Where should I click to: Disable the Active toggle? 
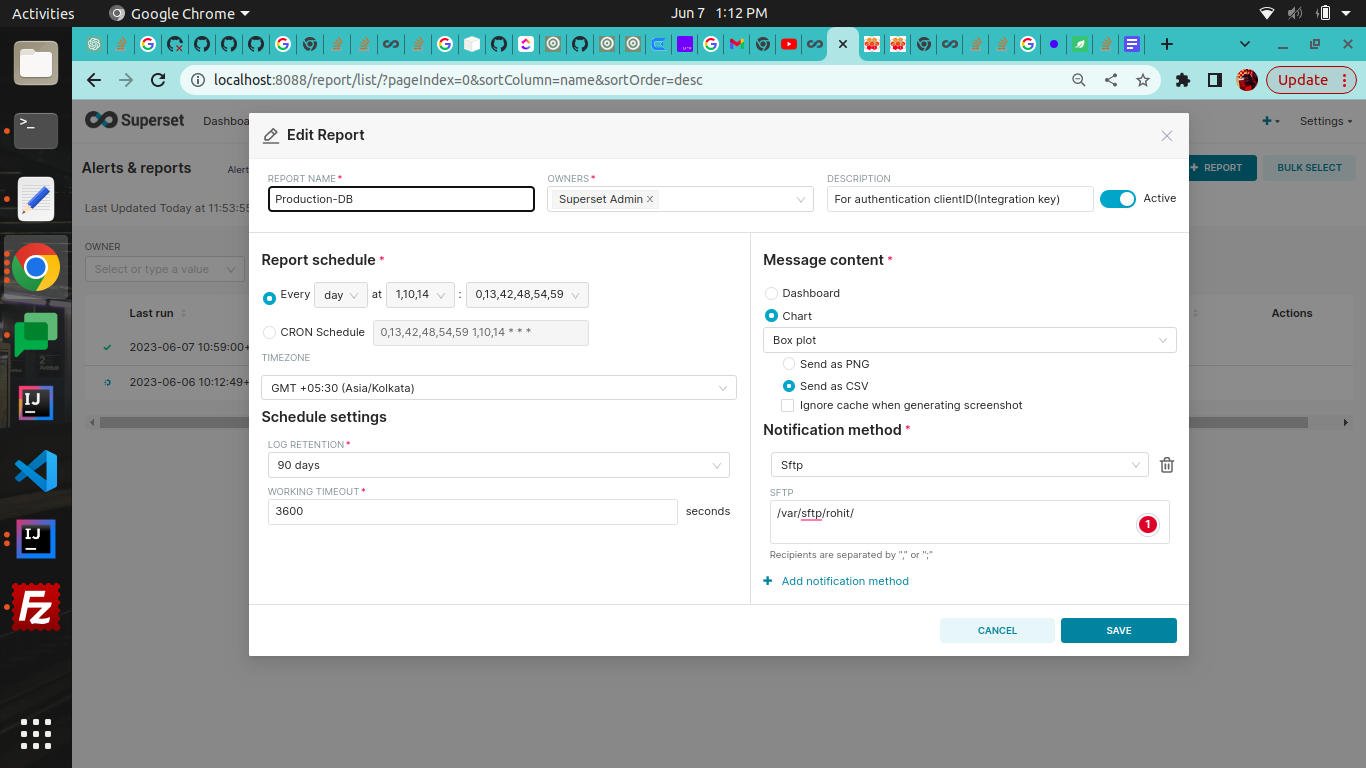pos(1117,198)
